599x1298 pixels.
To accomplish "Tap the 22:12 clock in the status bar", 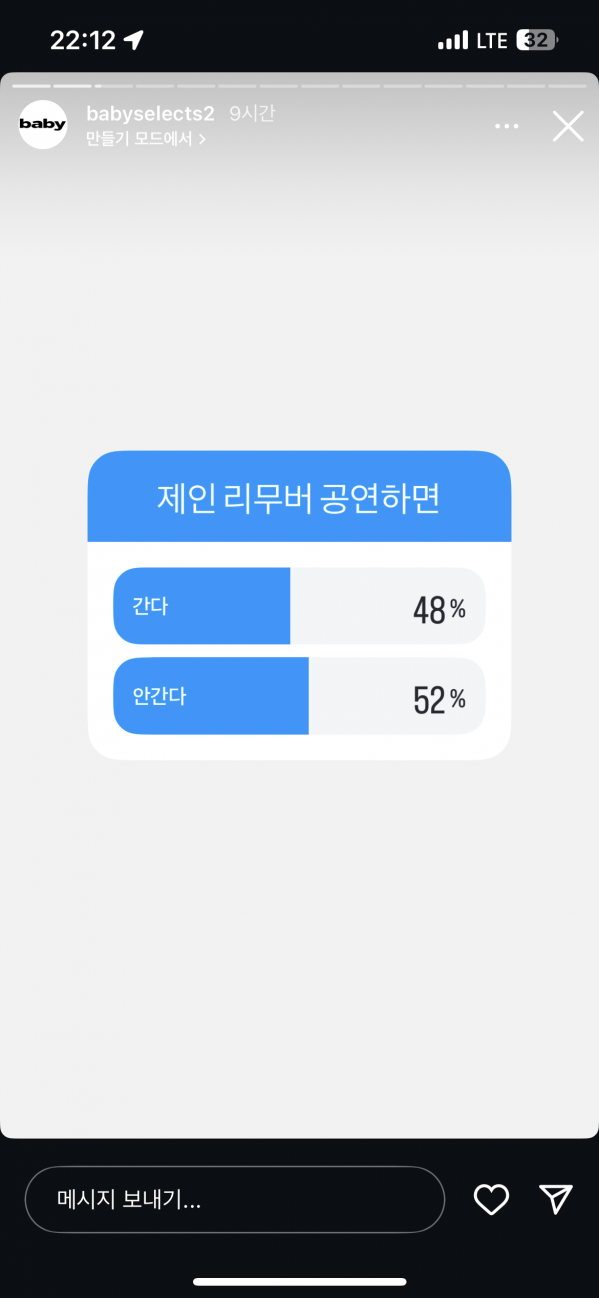I will tap(83, 40).
